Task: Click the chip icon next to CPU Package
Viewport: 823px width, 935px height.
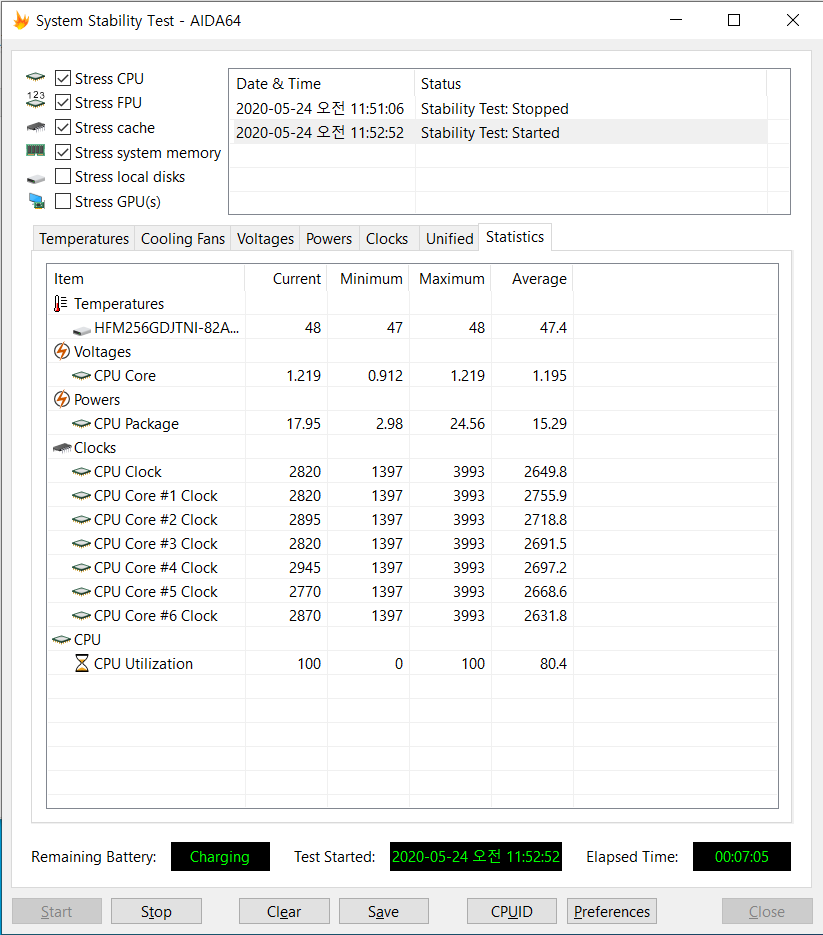Action: click(82, 423)
